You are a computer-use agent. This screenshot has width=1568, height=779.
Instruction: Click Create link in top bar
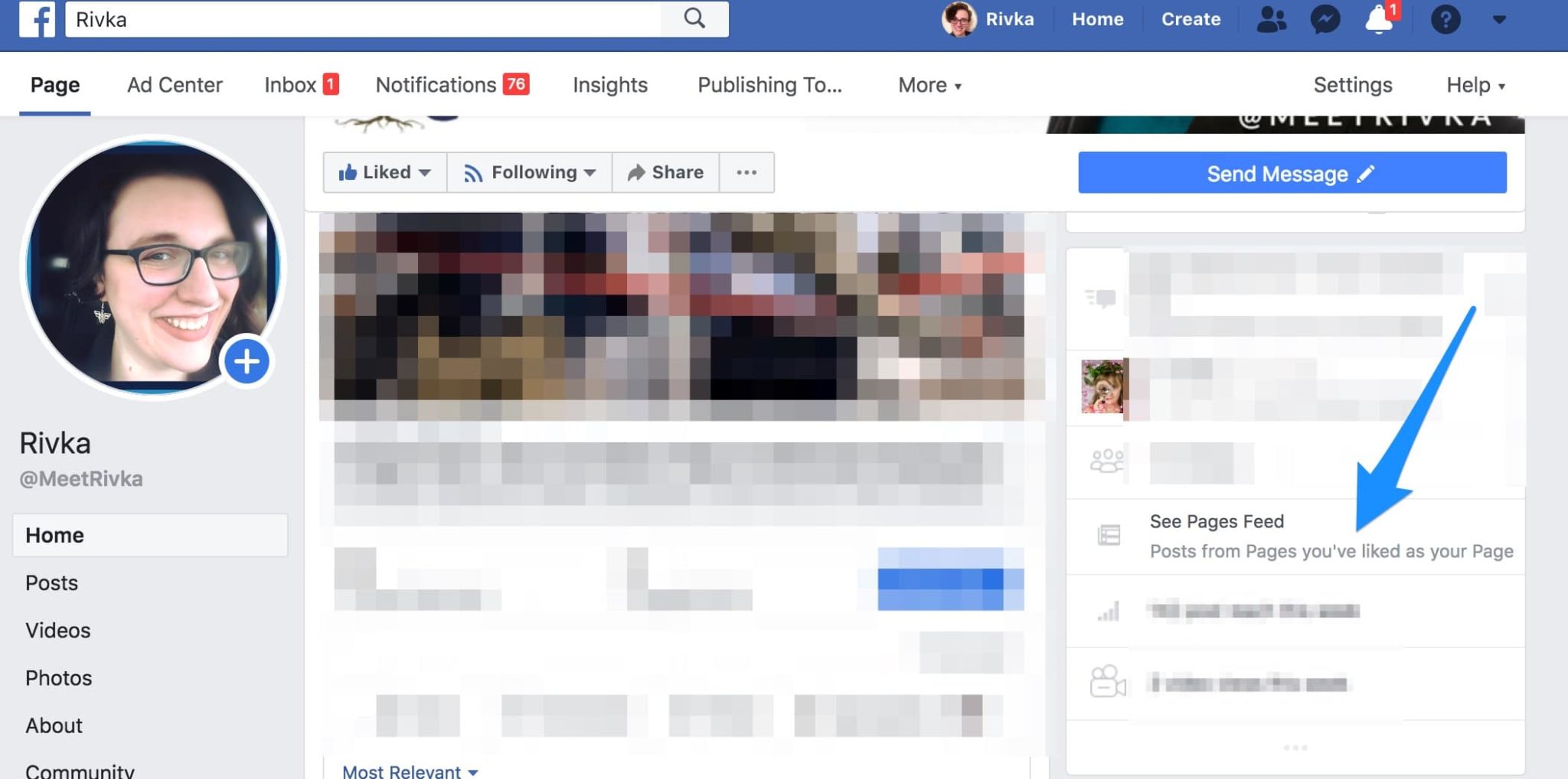[x=1191, y=19]
